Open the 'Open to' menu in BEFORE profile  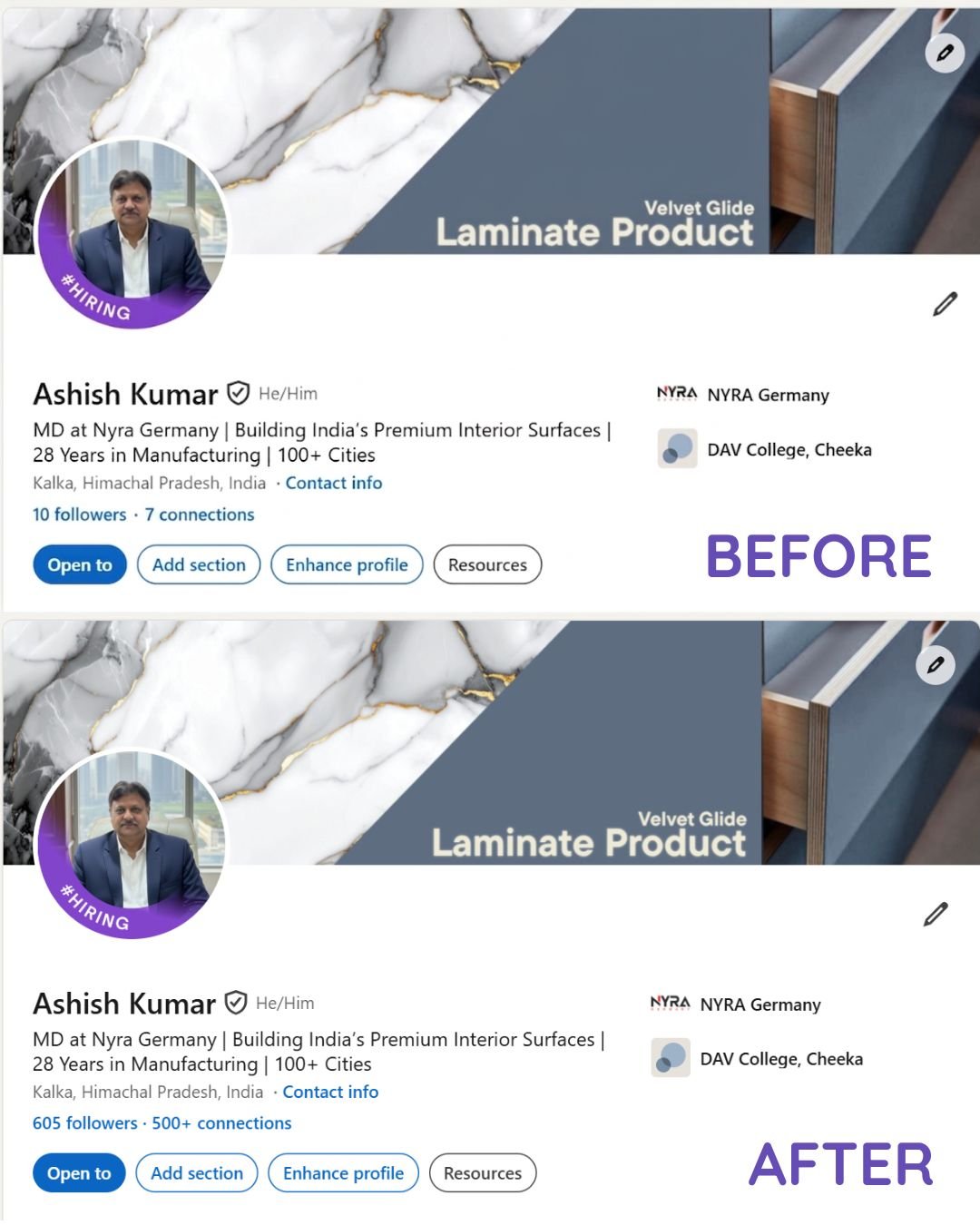(80, 564)
